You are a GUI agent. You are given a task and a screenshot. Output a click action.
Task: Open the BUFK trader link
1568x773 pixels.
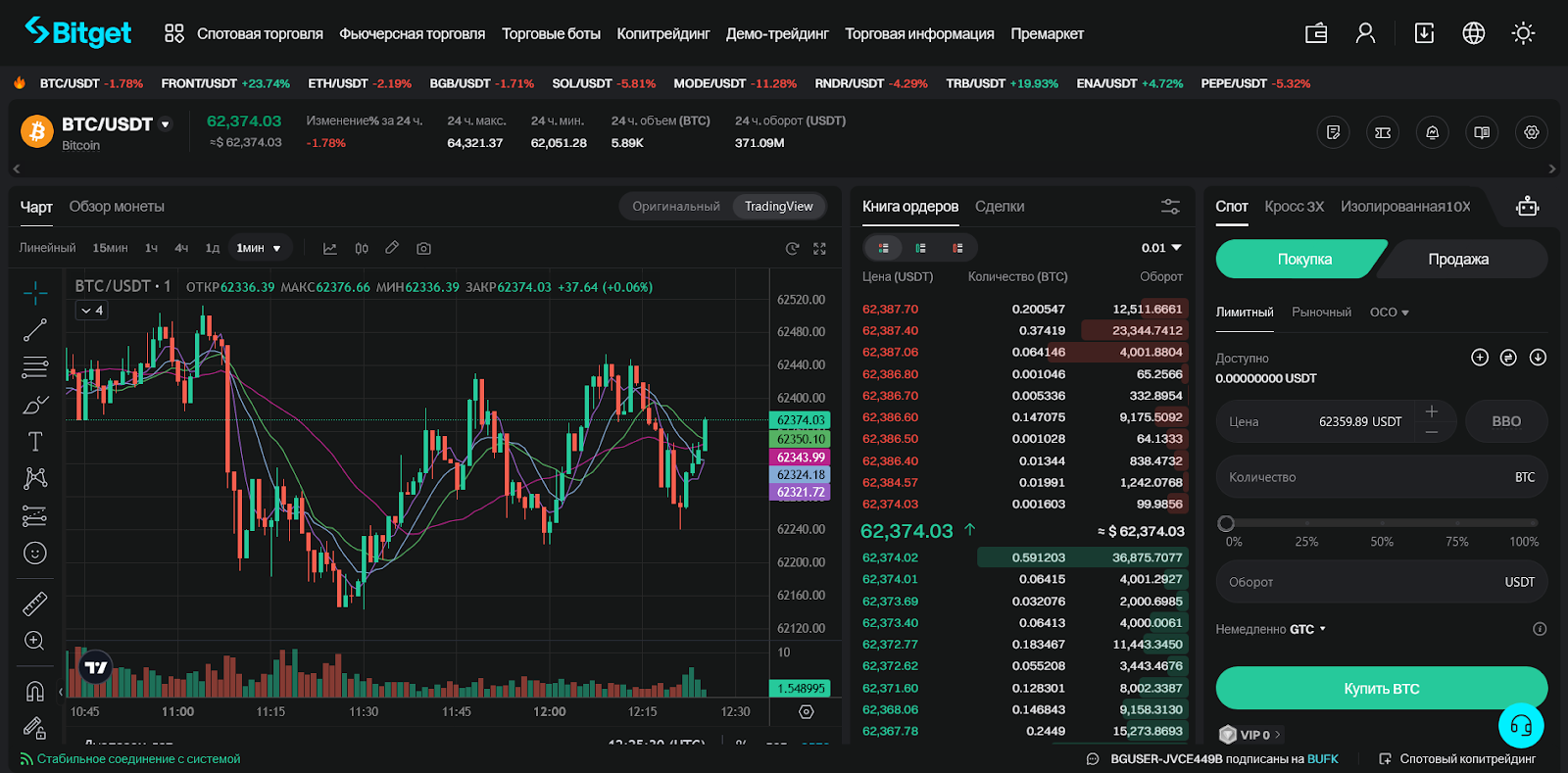pos(1322,759)
